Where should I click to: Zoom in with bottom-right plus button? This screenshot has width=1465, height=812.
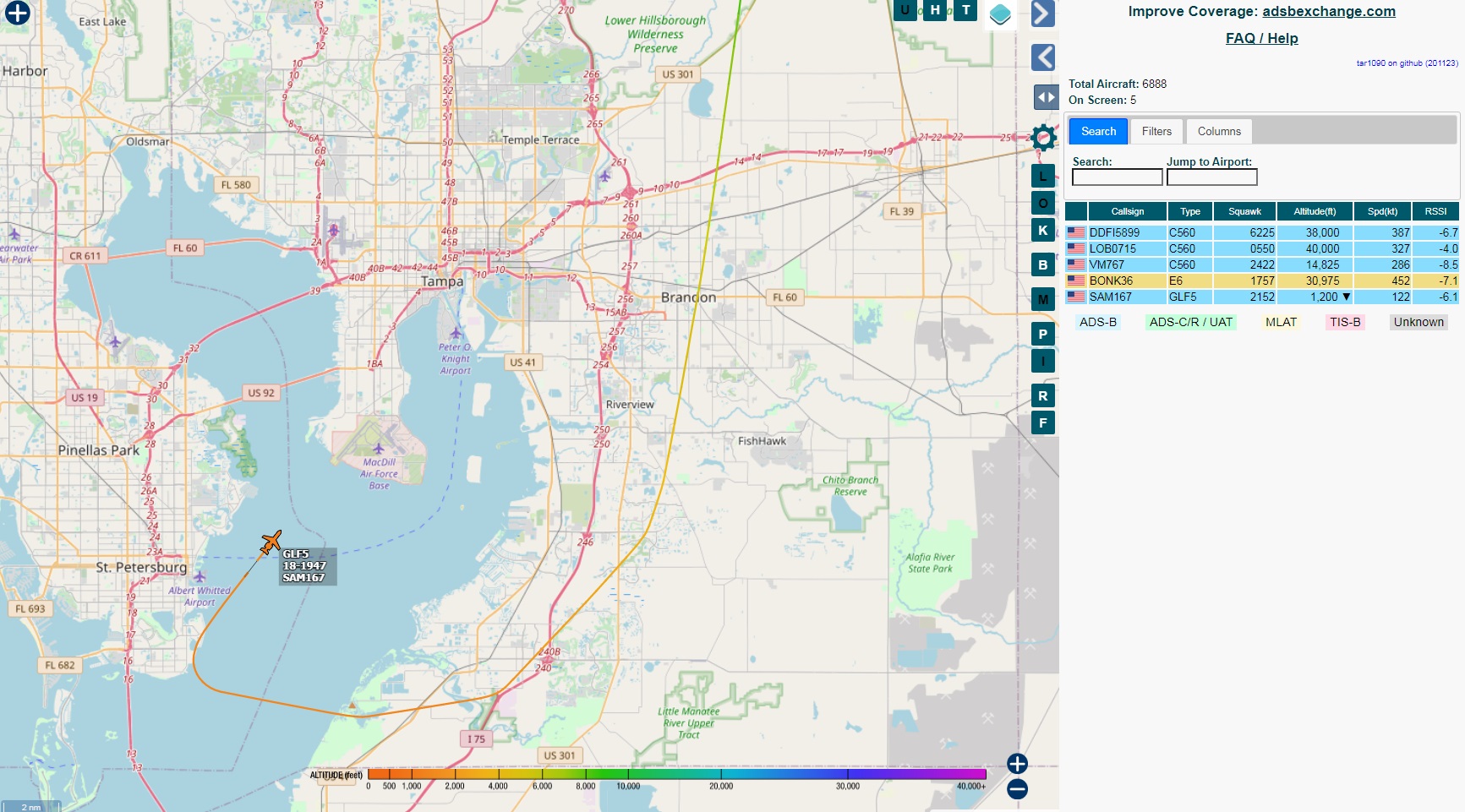(1017, 764)
